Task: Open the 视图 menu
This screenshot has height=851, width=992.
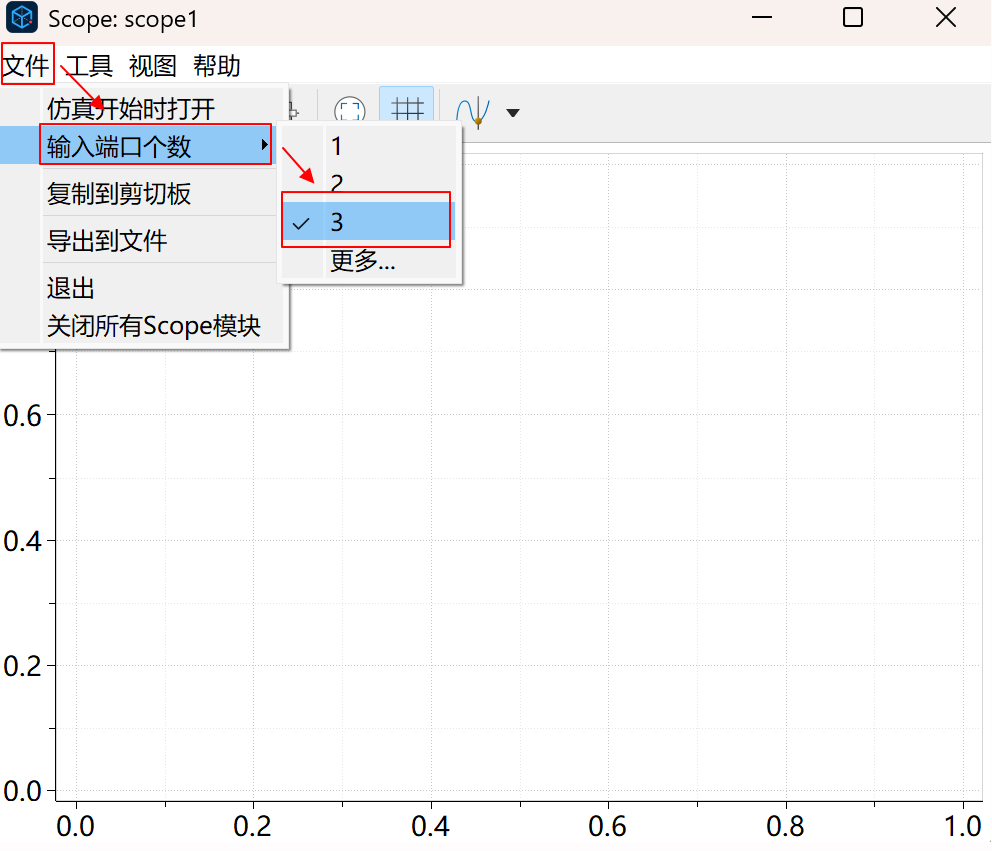Action: pos(152,66)
